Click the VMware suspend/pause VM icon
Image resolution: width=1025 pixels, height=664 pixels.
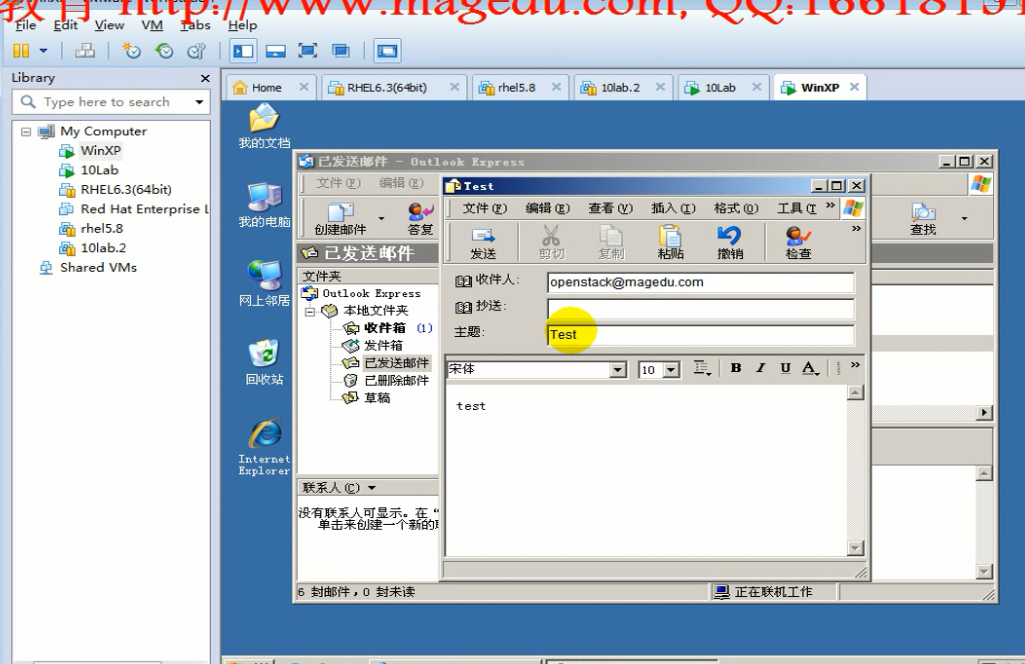[22, 50]
